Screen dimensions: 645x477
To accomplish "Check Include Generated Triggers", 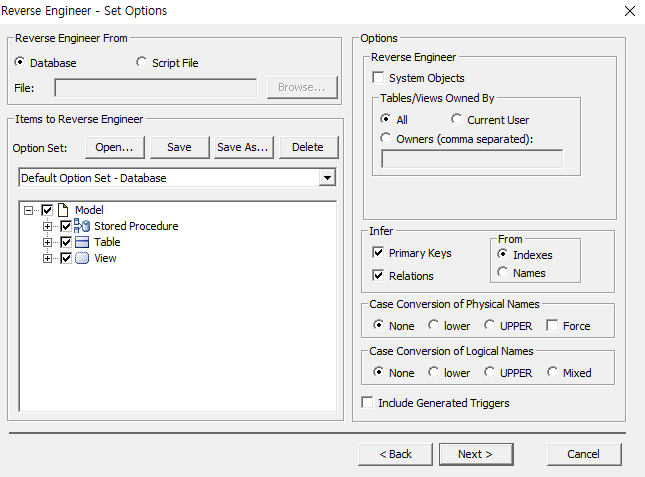I will pos(367,402).
